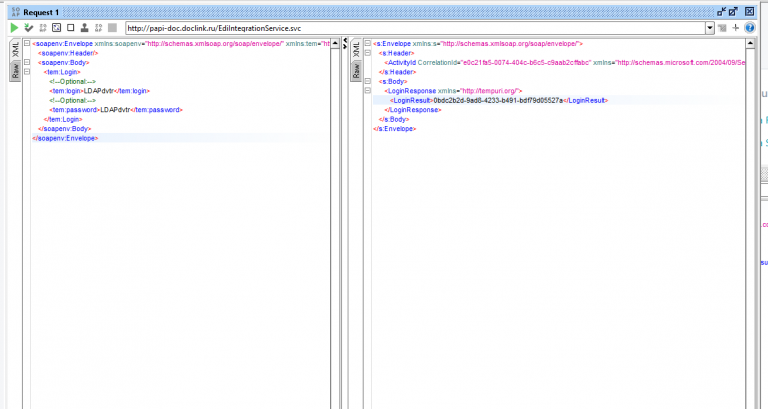Image resolution: width=768 pixels, height=409 pixels.
Task: Recreate the default request from schema
Action: pos(56,28)
